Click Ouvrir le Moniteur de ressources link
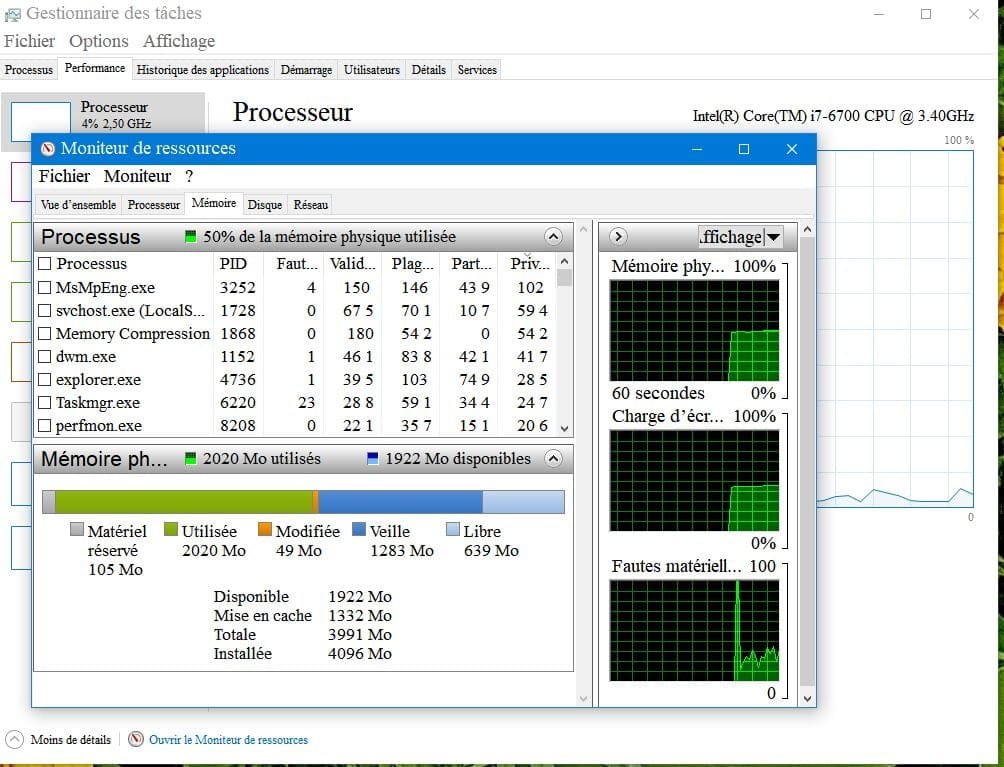1004x767 pixels. coord(228,740)
